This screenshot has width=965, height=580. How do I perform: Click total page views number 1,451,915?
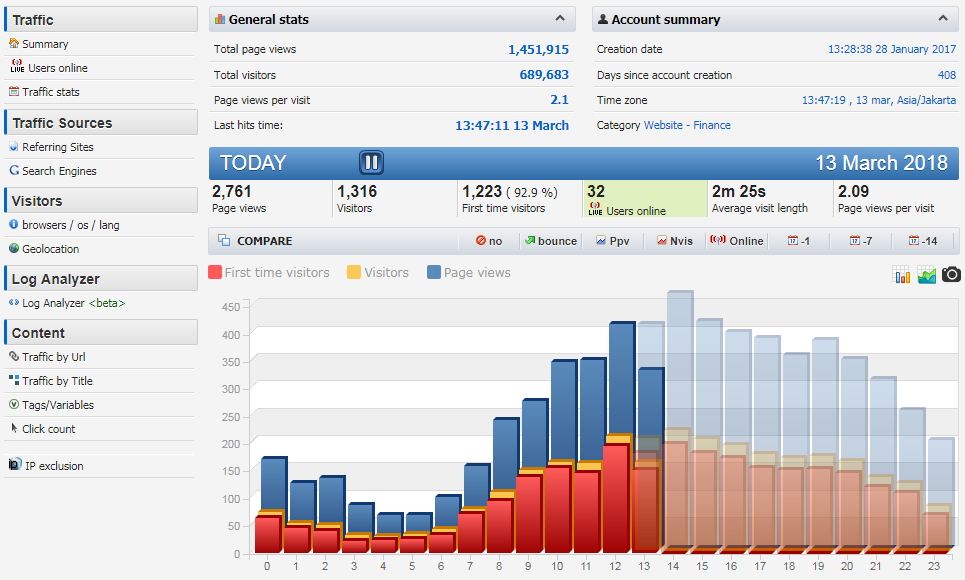[538, 49]
